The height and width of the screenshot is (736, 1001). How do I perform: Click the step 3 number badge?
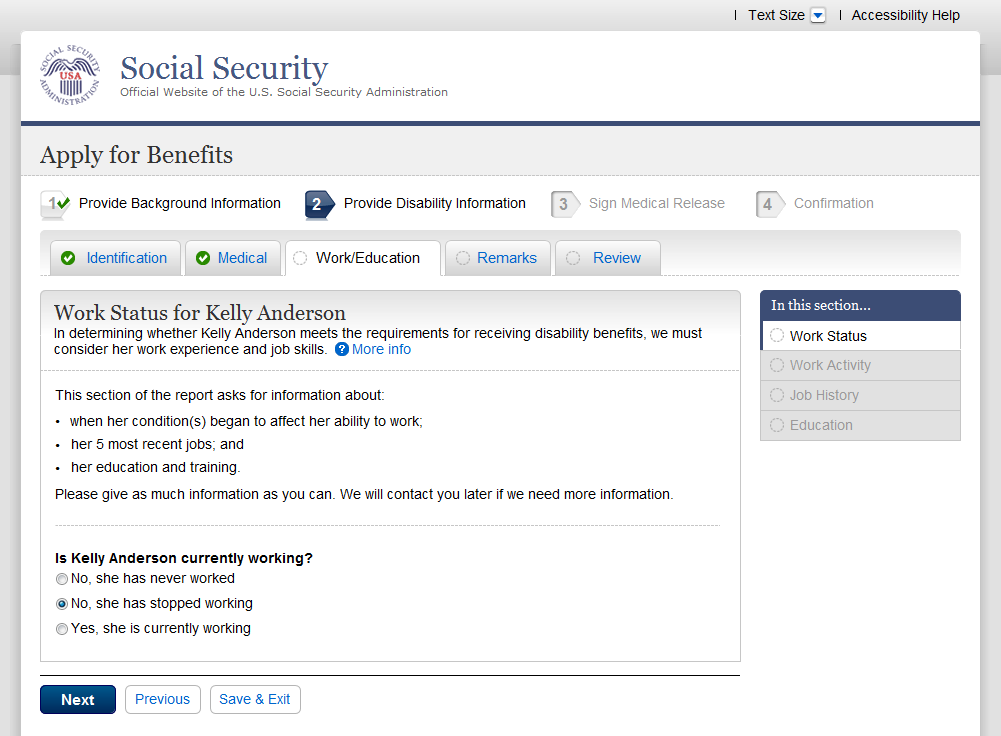[x=564, y=204]
